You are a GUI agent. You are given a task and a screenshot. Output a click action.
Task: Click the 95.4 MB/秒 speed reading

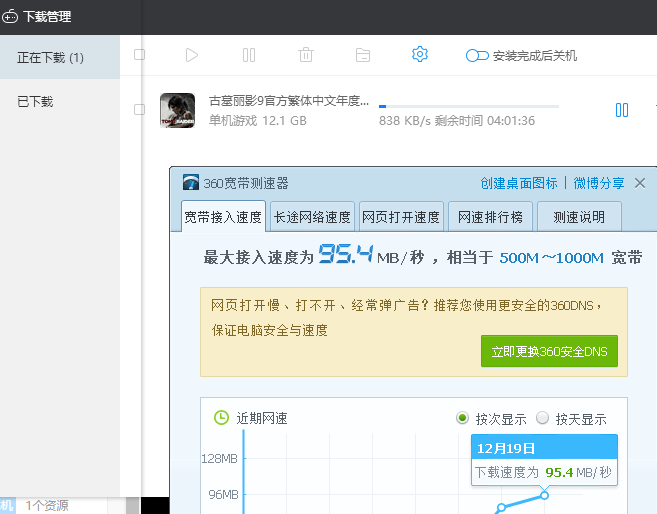pyautogui.click(x=371, y=254)
